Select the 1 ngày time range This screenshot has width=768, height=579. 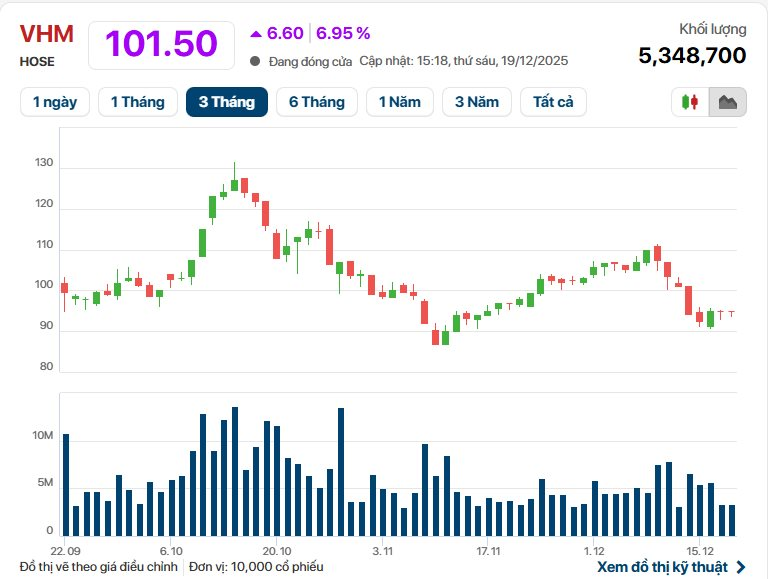point(55,102)
